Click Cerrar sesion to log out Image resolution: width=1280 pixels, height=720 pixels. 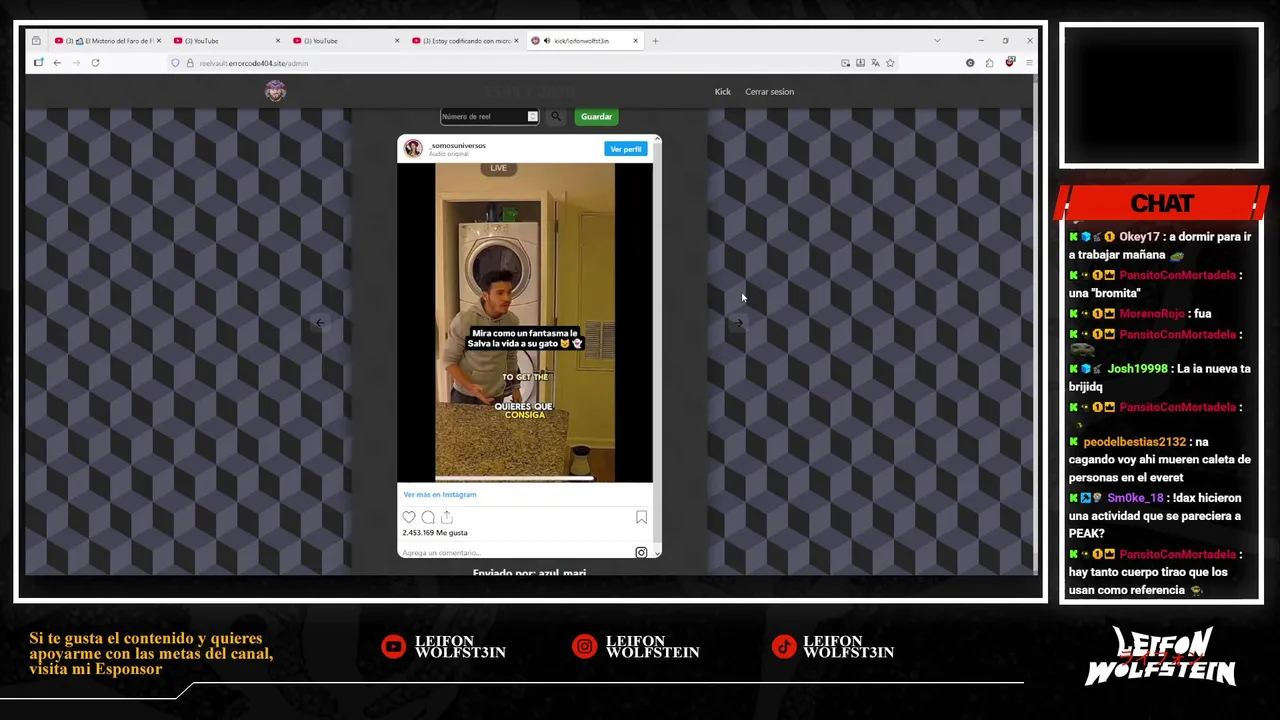[x=769, y=92]
